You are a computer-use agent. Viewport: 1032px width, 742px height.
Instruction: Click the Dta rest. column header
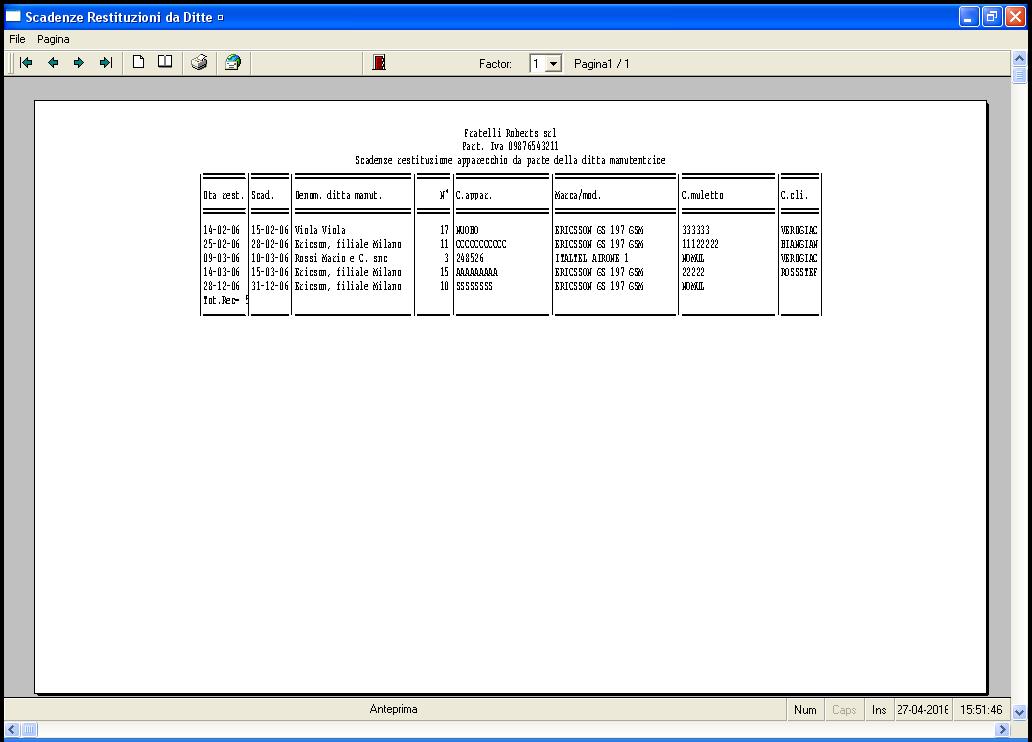tap(224, 196)
